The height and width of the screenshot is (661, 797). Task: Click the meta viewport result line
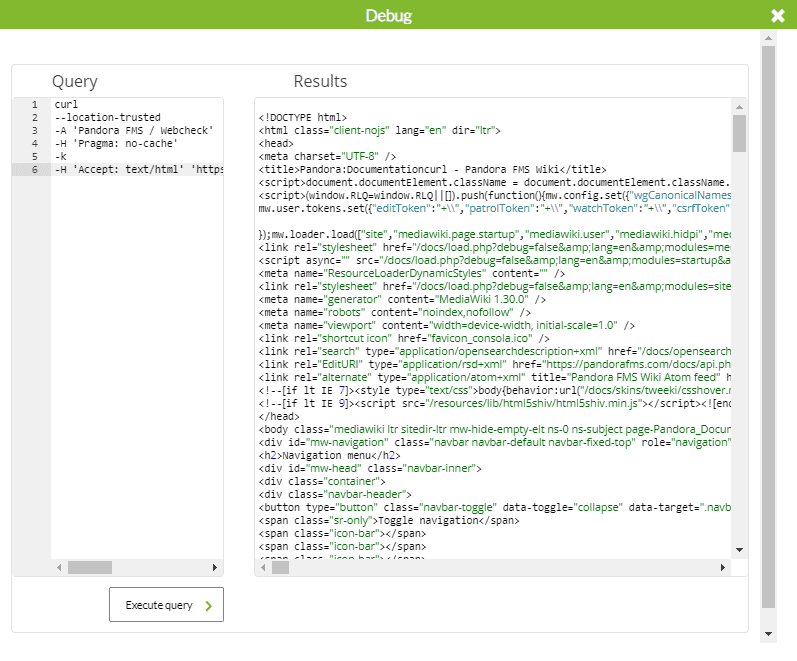coord(447,325)
